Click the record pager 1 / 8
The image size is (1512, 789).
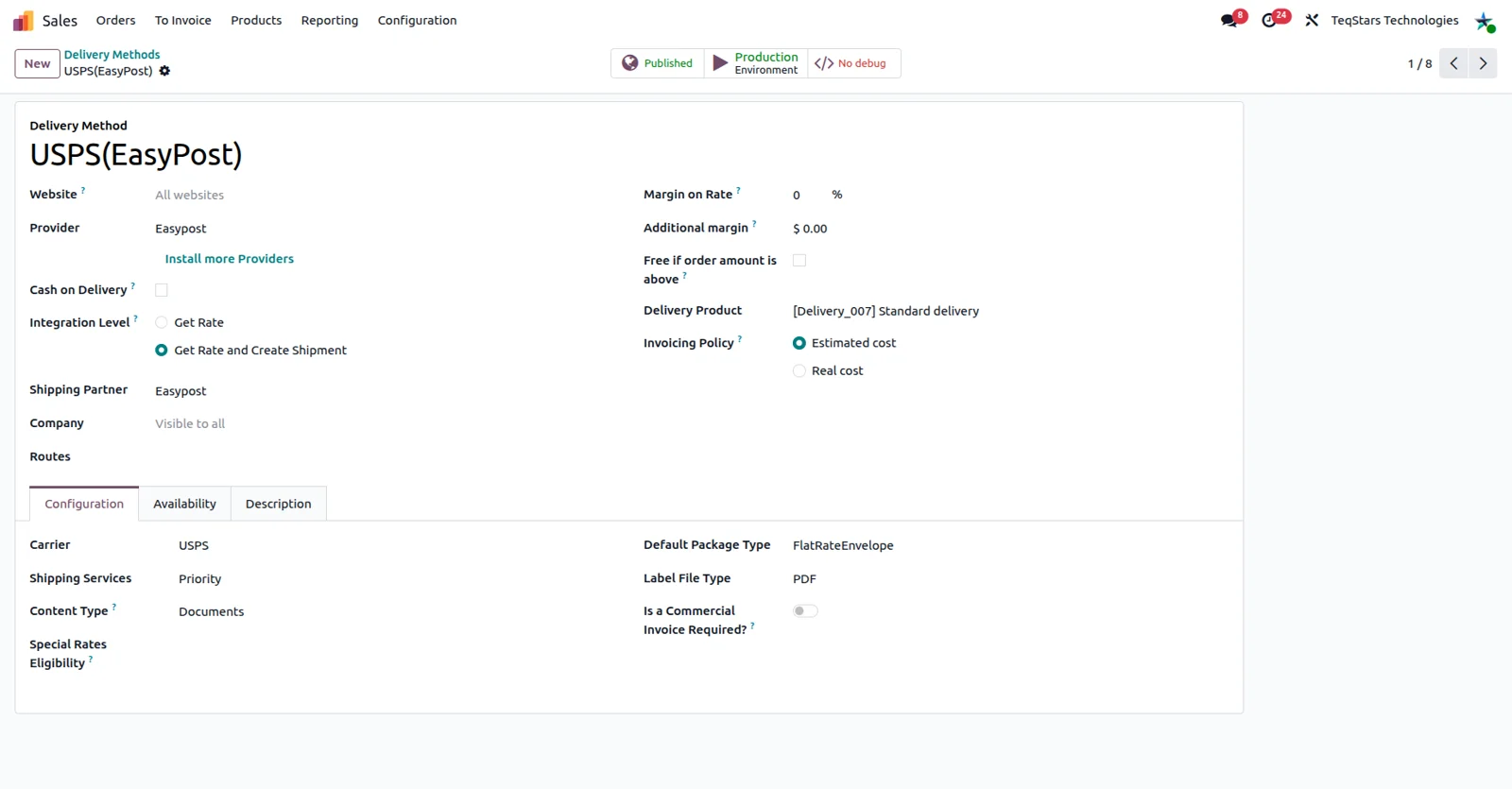pos(1419,63)
